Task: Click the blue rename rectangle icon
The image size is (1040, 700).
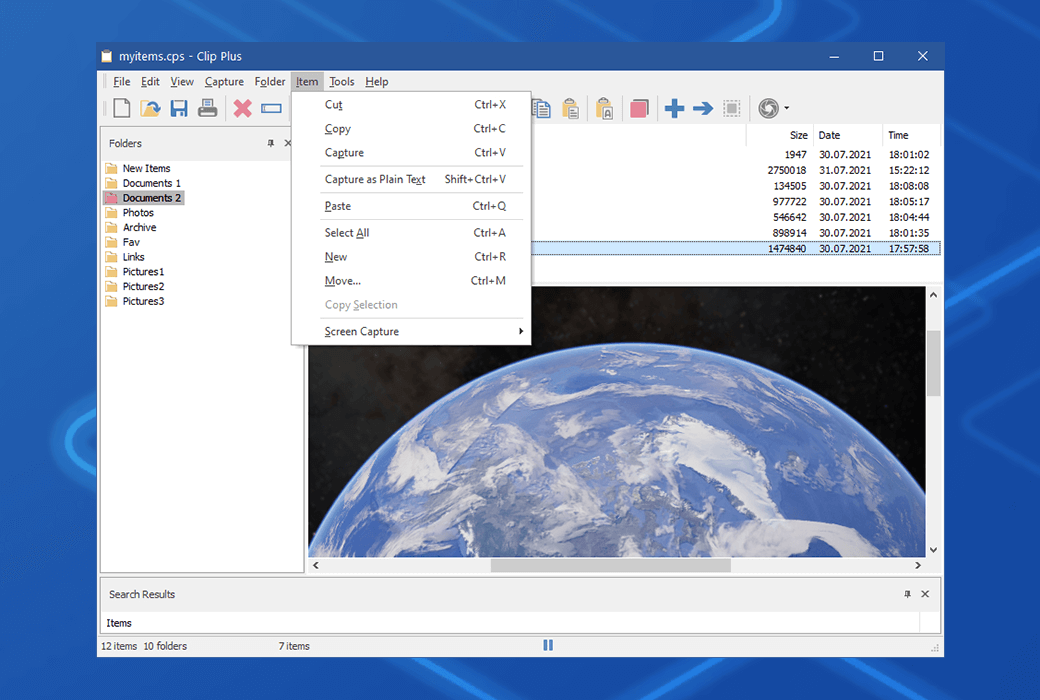Action: click(271, 108)
